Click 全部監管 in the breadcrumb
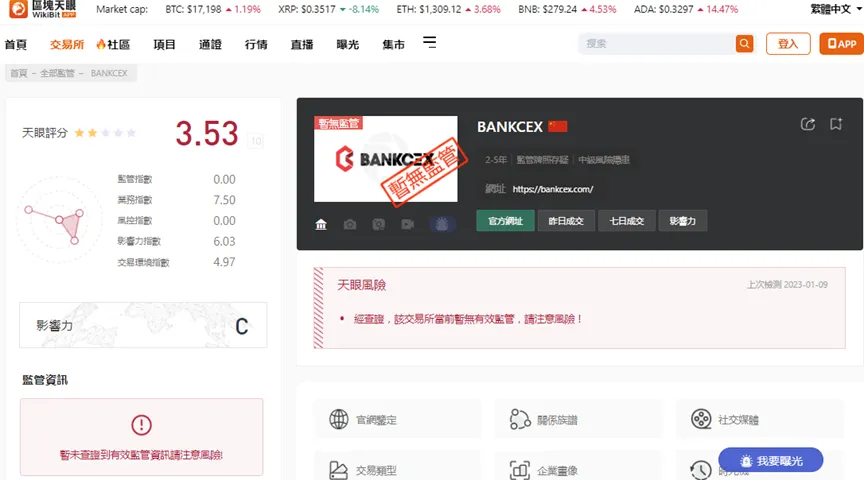Viewport: 864px width, 480px height. [57, 73]
